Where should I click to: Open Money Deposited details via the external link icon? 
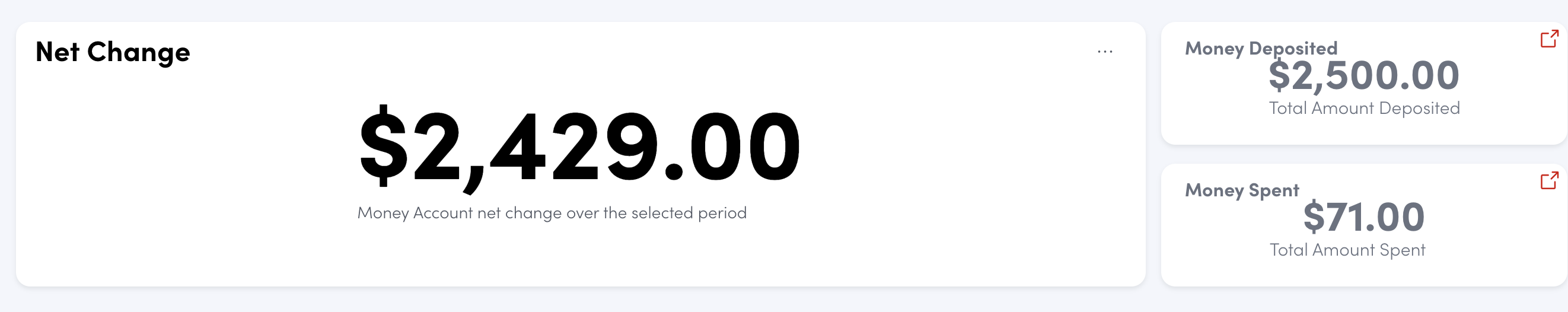[x=1548, y=39]
